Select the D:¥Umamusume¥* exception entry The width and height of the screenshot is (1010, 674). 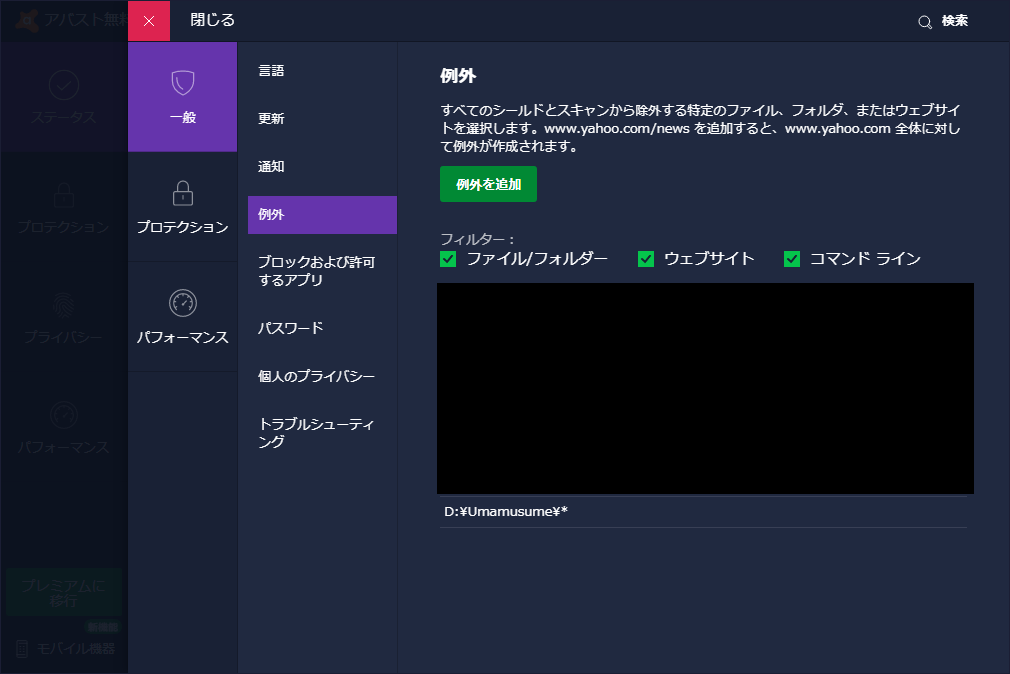[703, 512]
